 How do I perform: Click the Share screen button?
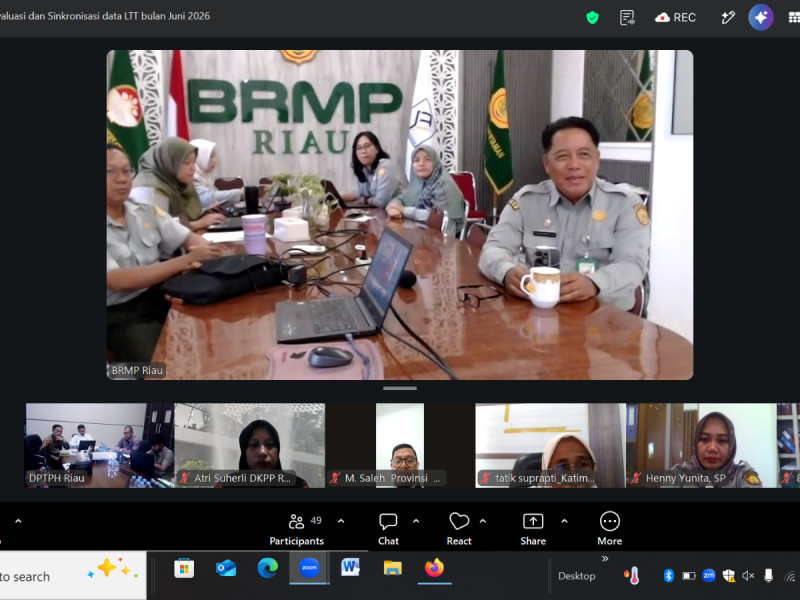click(533, 530)
